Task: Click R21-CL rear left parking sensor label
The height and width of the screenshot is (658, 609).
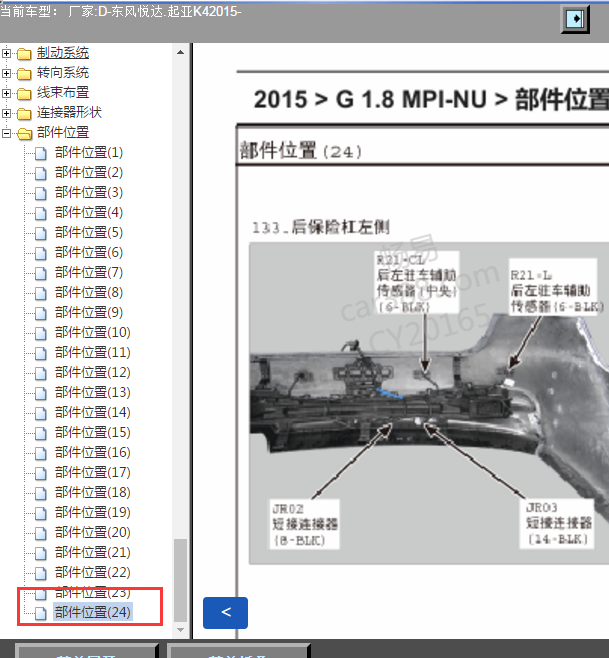Action: tap(417, 282)
